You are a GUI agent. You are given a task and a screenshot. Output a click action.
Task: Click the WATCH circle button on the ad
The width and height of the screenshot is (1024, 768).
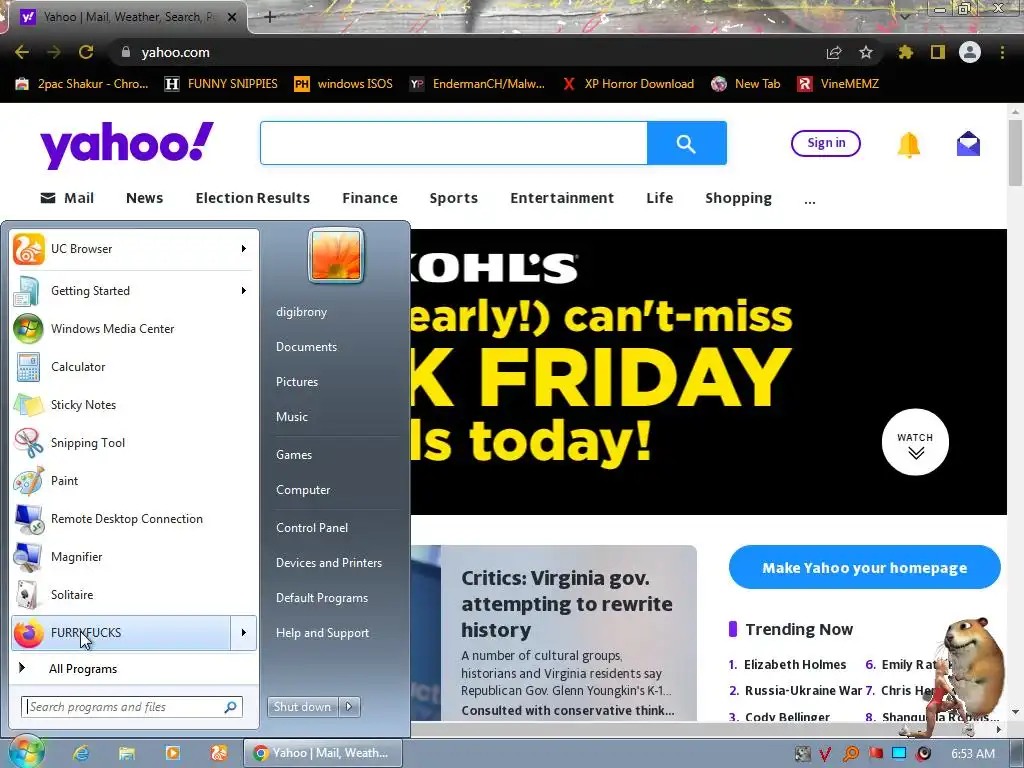(x=915, y=442)
